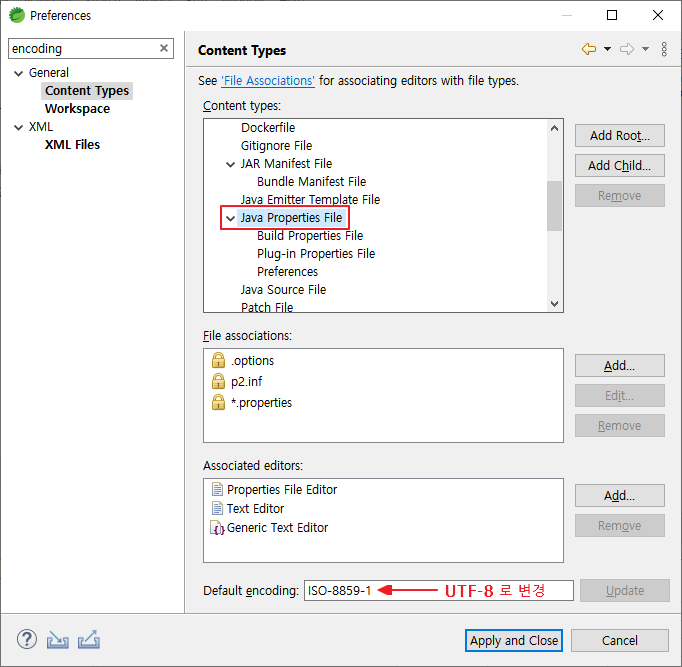Collapse the JAR Manifest File node
This screenshot has width=682, height=667.
[230, 164]
